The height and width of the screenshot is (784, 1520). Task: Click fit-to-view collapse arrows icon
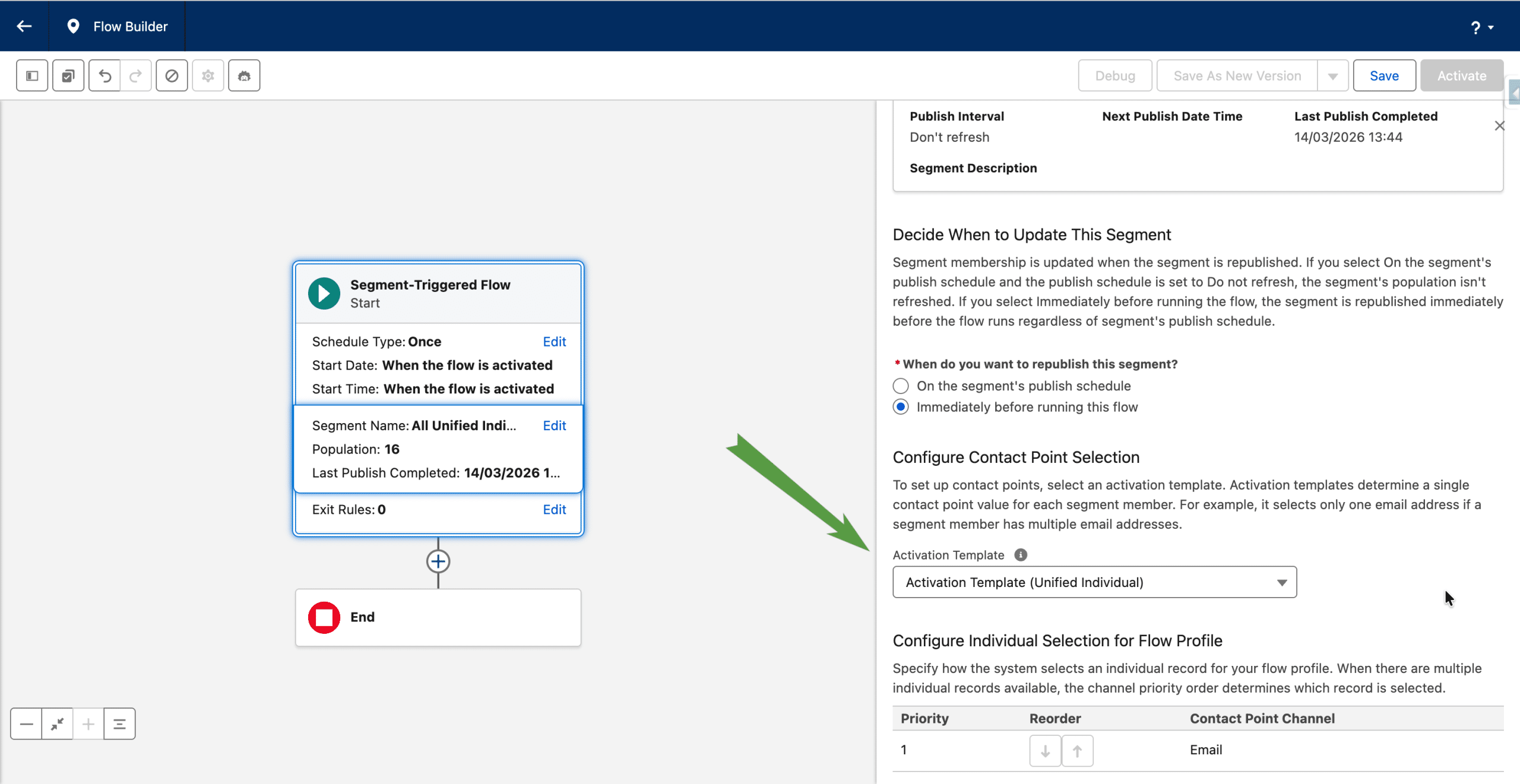click(x=58, y=724)
